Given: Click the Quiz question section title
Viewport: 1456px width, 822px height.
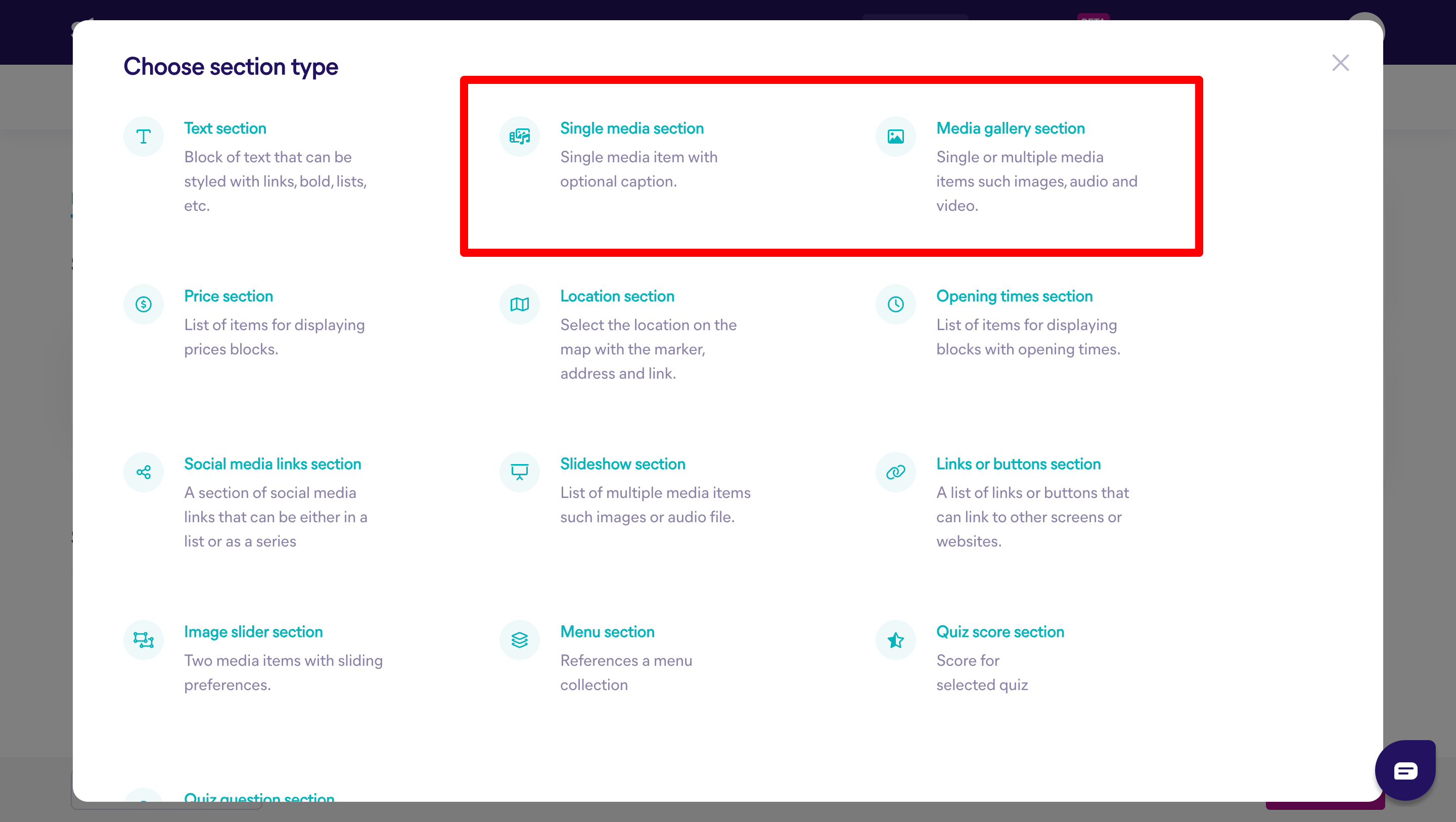Looking at the screenshot, I should point(259,796).
